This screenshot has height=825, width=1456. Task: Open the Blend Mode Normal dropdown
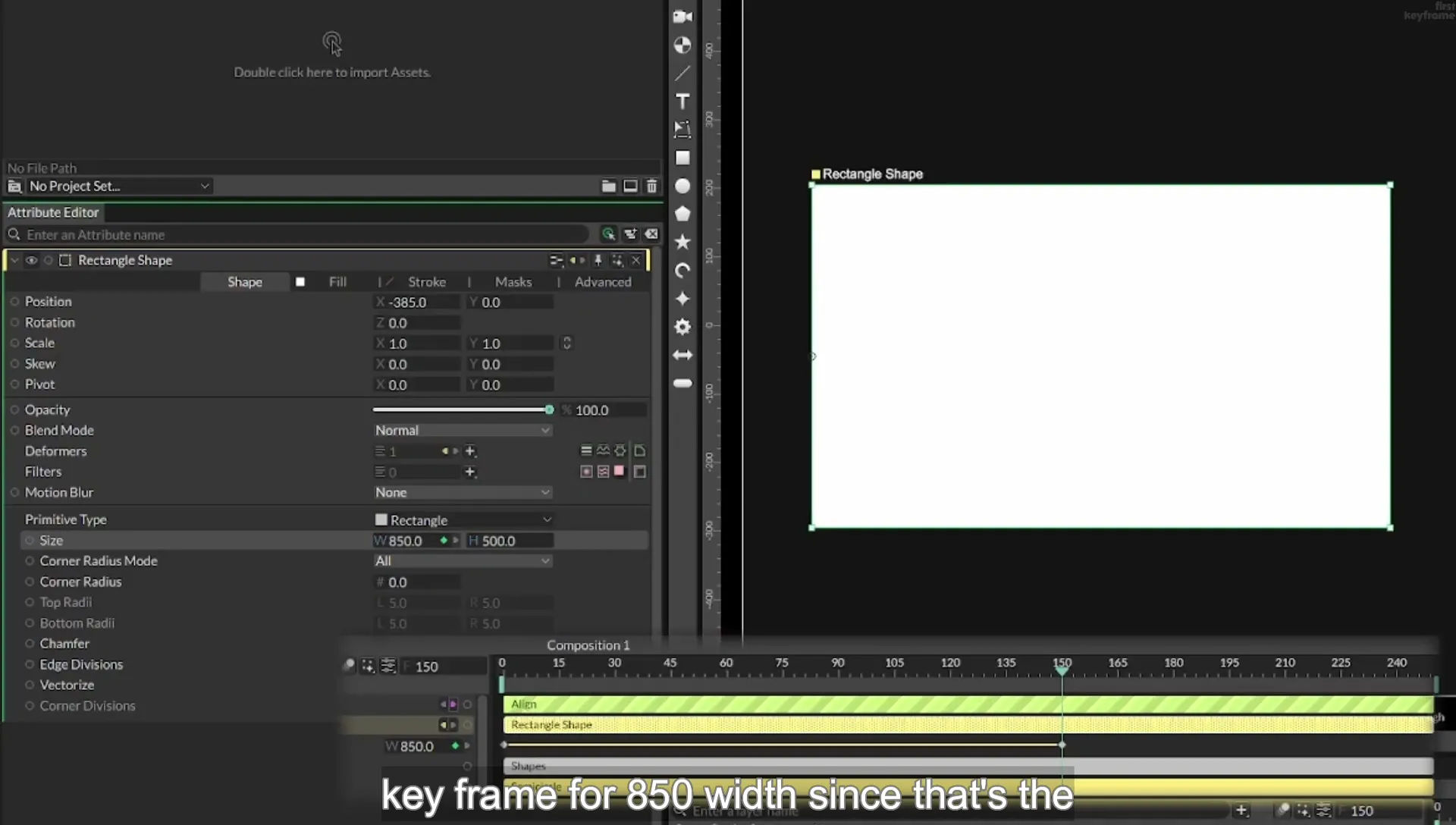[x=463, y=430]
